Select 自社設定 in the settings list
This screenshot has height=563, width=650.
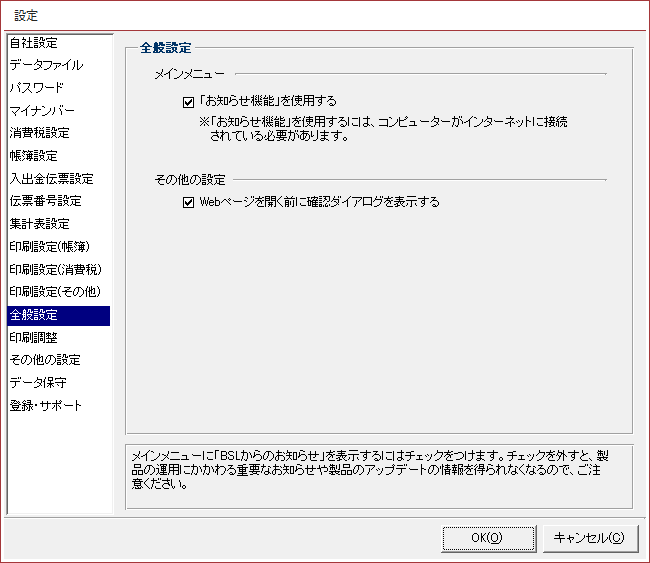34,43
